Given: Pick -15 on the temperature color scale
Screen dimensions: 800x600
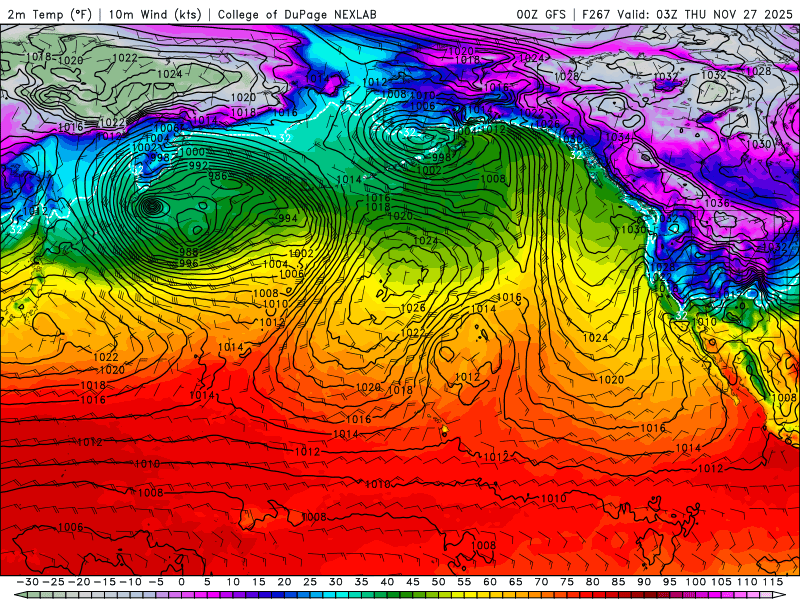Looking at the screenshot, I should (105, 582).
